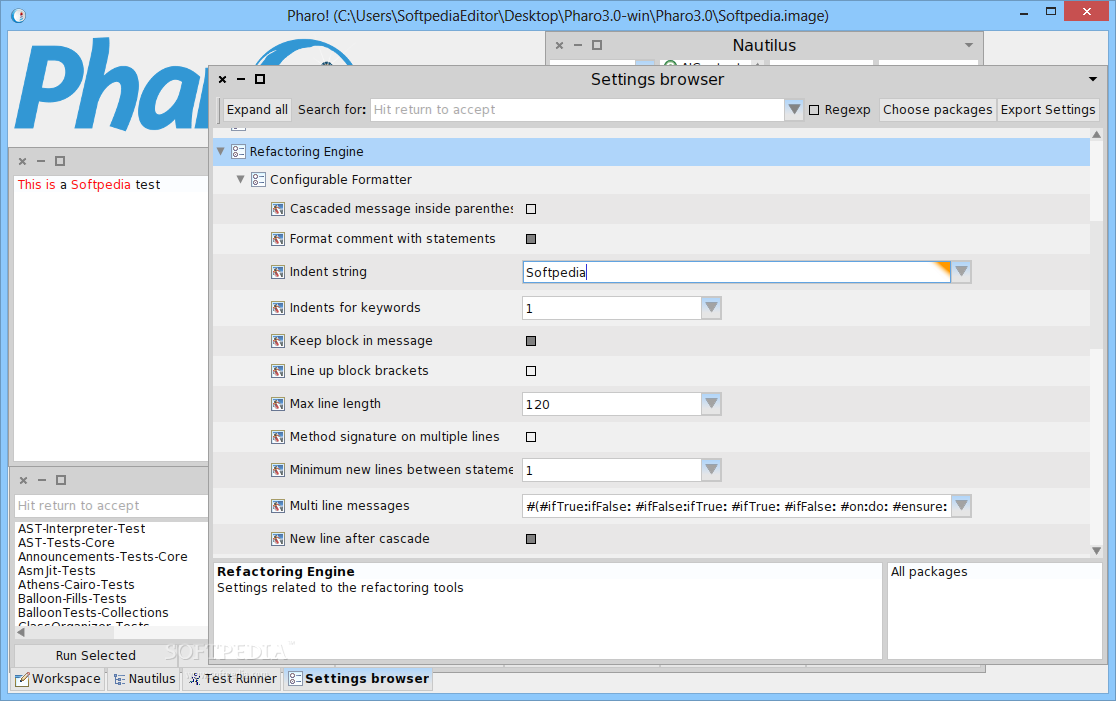Click icon beside Keep block in message

tap(278, 341)
